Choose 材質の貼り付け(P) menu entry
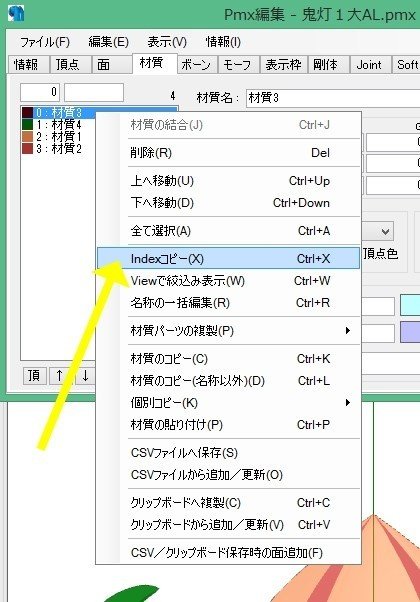 pos(229,425)
